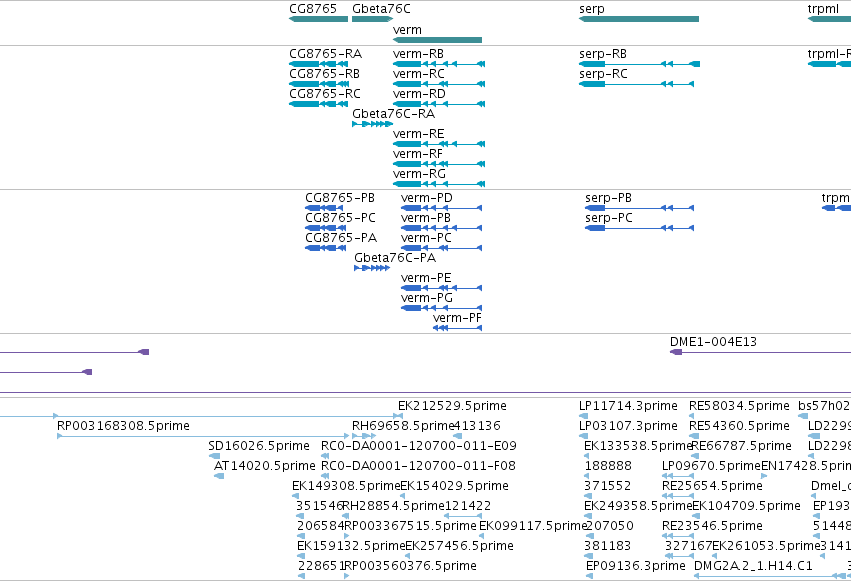Select transcript CG8765-RB
This screenshot has width=851, height=581.
(319, 84)
